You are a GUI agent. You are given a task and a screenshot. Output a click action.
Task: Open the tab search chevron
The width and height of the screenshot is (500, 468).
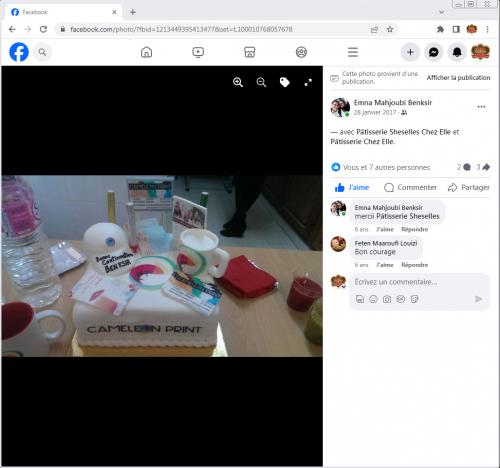(442, 12)
